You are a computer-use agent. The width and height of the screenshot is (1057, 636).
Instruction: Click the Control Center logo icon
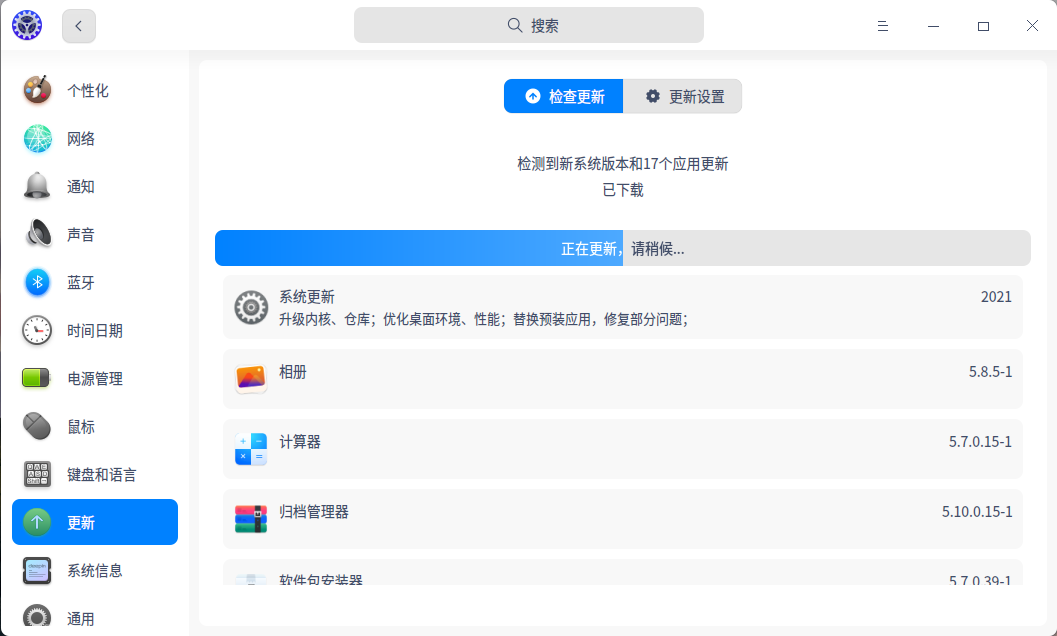click(27, 26)
